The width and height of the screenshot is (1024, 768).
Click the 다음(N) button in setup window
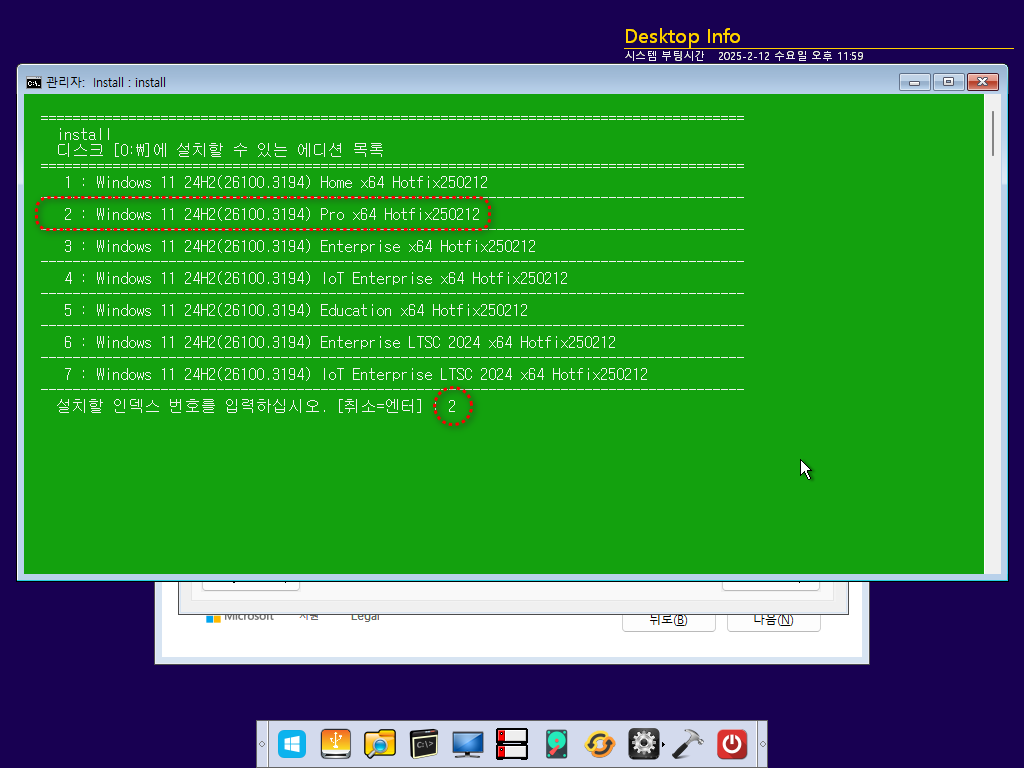[x=773, y=620]
